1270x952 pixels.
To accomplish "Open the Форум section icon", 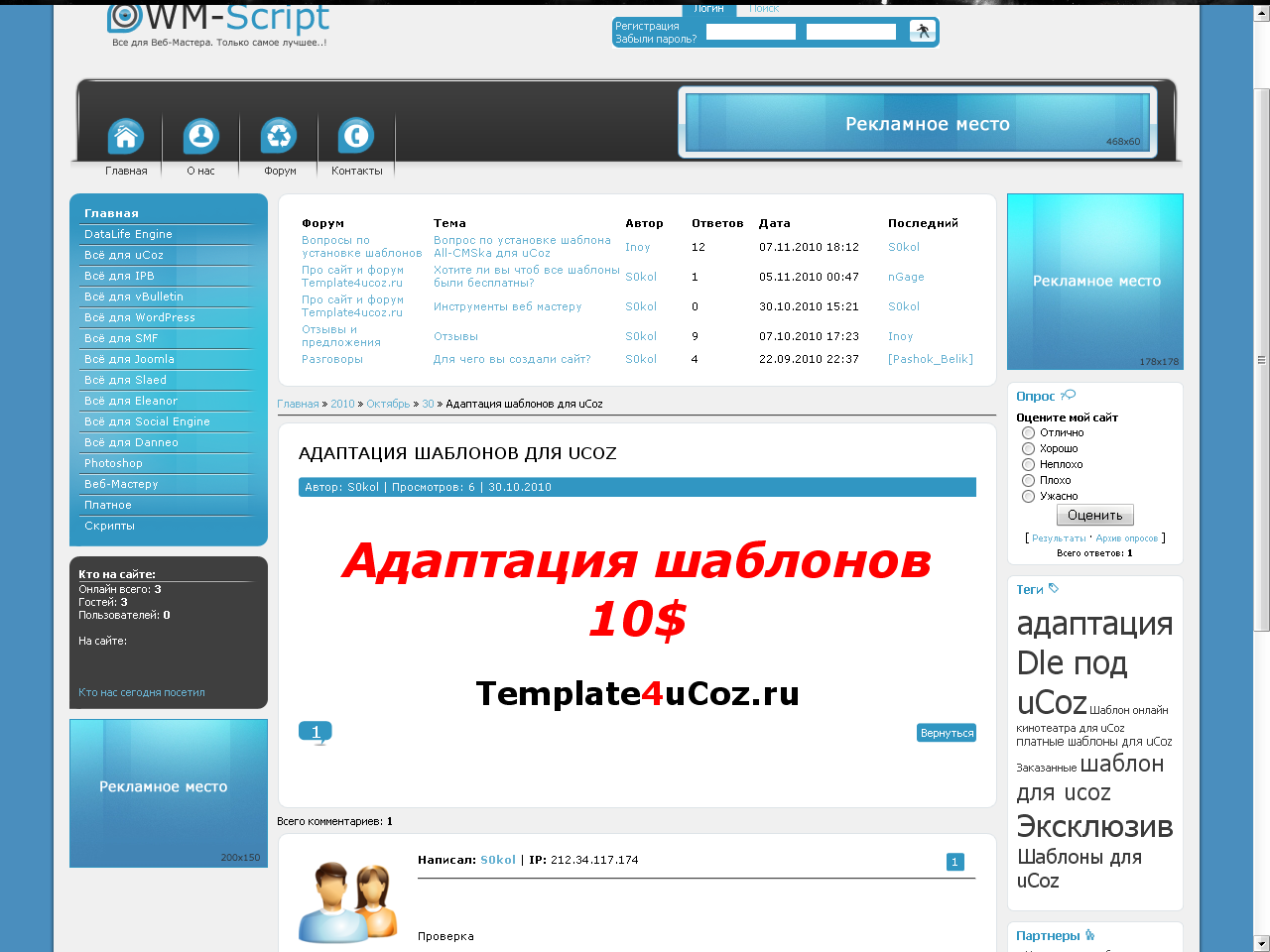I will coord(279,136).
